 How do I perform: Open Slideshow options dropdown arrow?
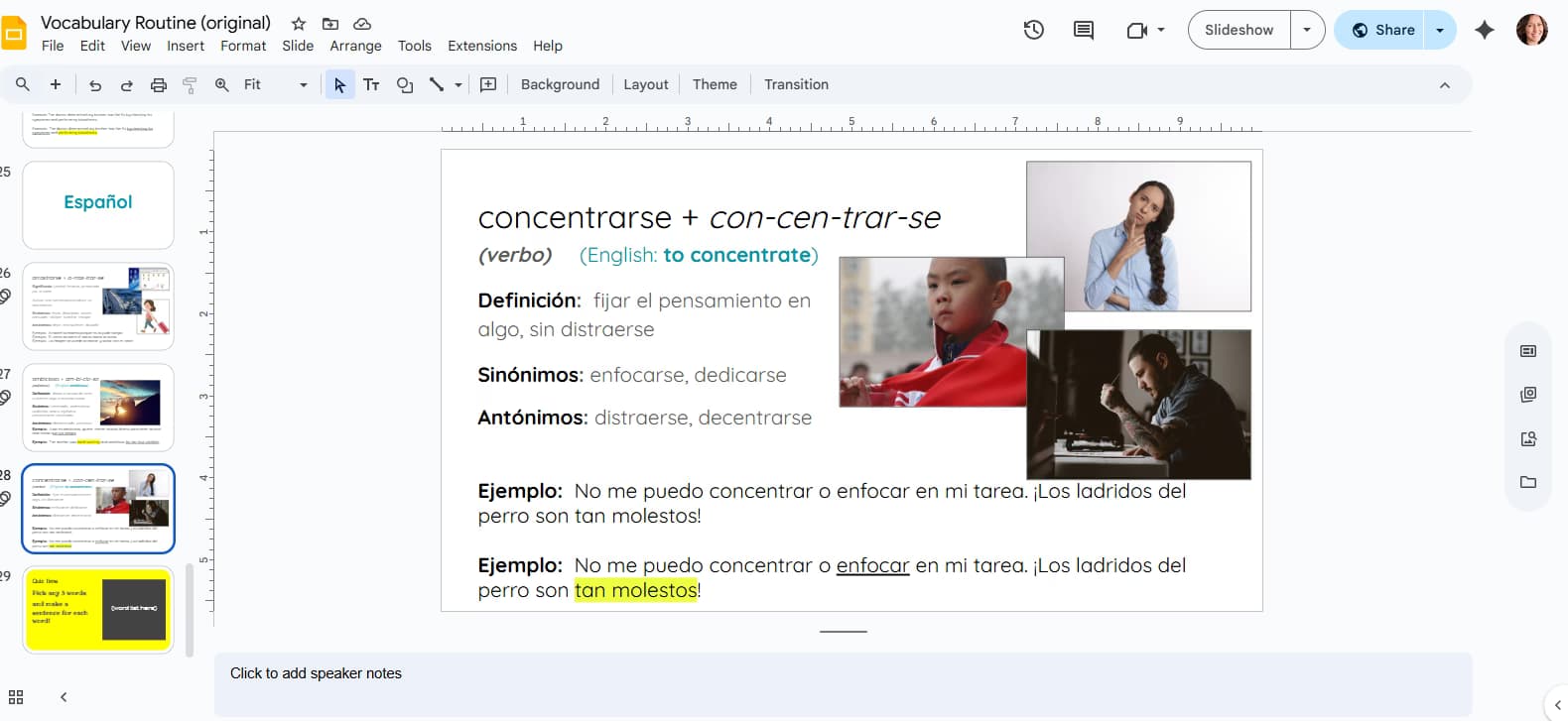1307,30
